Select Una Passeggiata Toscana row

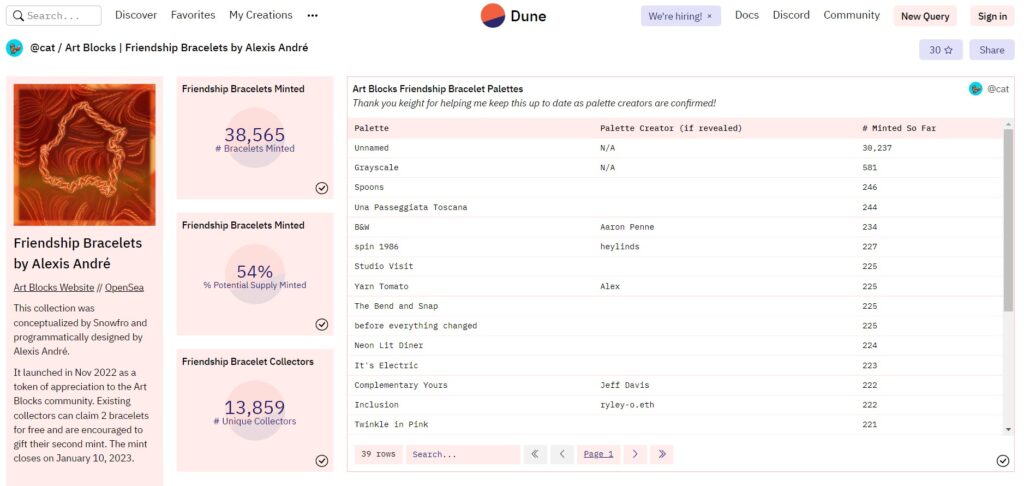coord(675,207)
